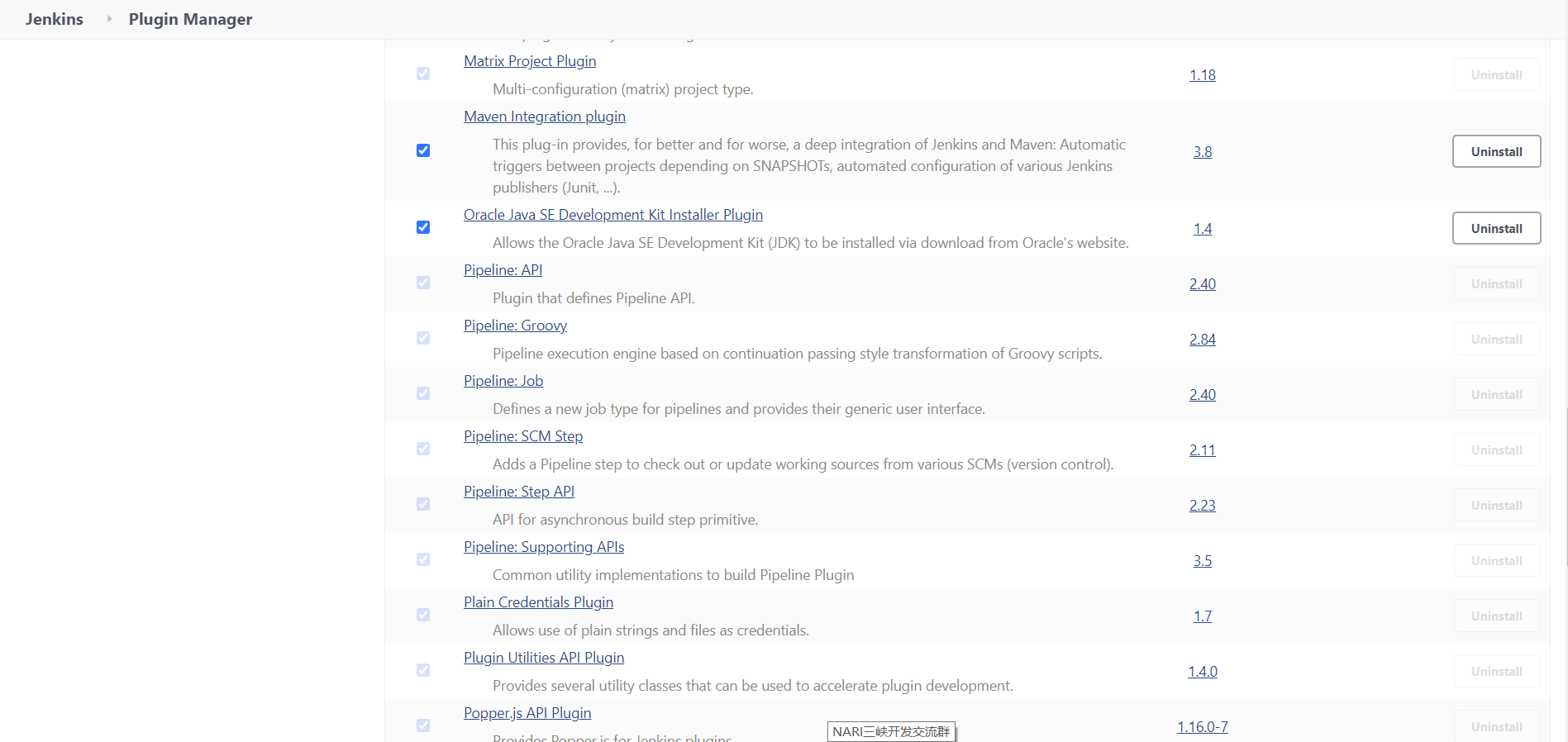
Task: Open version 1.16.0-7 of Popper.js API Plugin
Action: coord(1203,727)
